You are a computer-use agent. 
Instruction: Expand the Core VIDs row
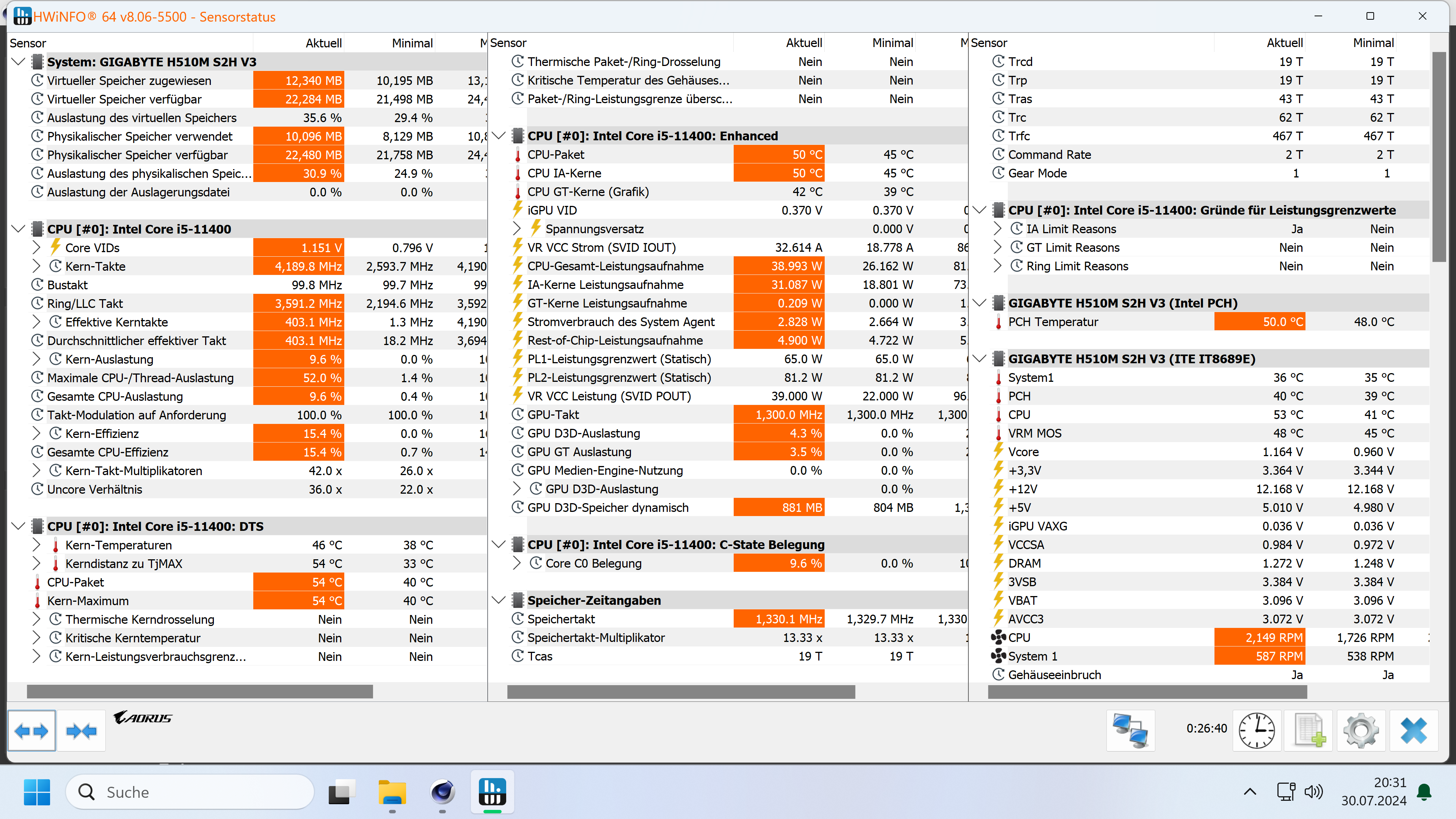pos(37,248)
